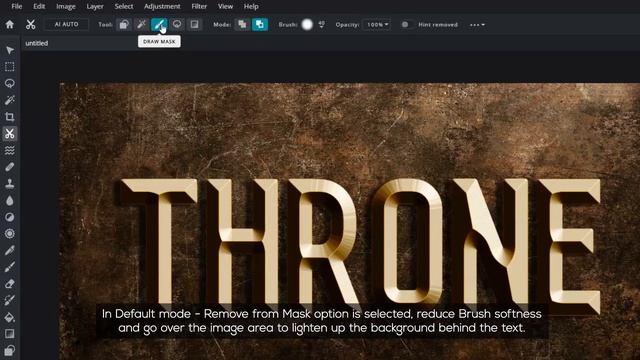Switch mode to Add to Mask
The height and width of the screenshot is (360, 640).
[242, 24]
